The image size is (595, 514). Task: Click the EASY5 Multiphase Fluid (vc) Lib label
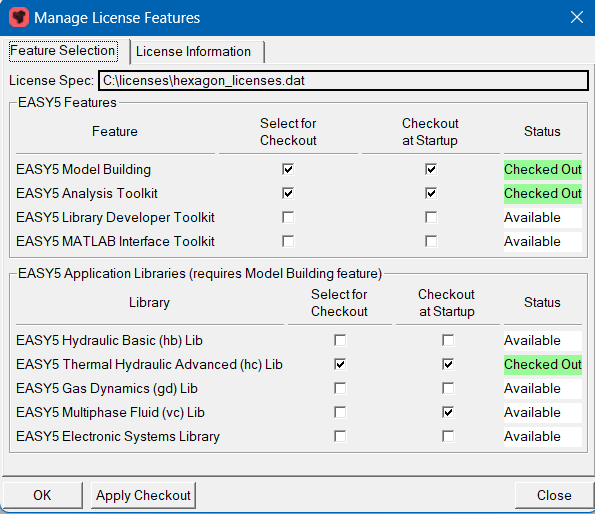coord(110,412)
